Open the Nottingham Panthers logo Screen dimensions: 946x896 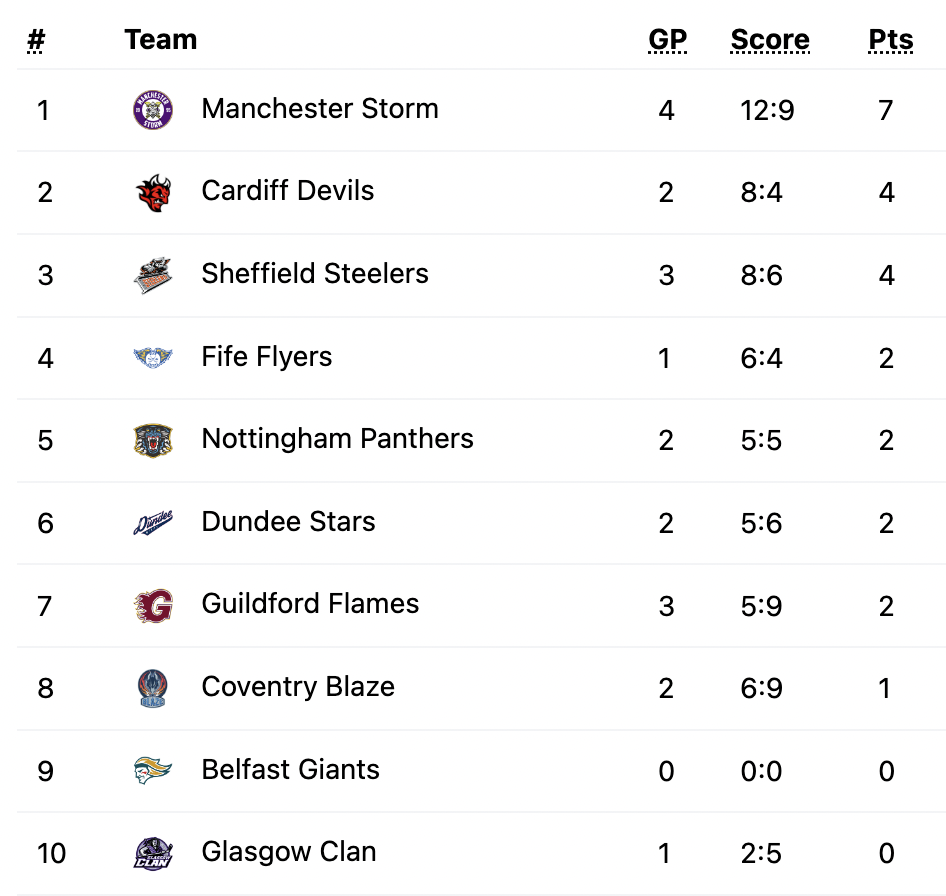click(153, 440)
